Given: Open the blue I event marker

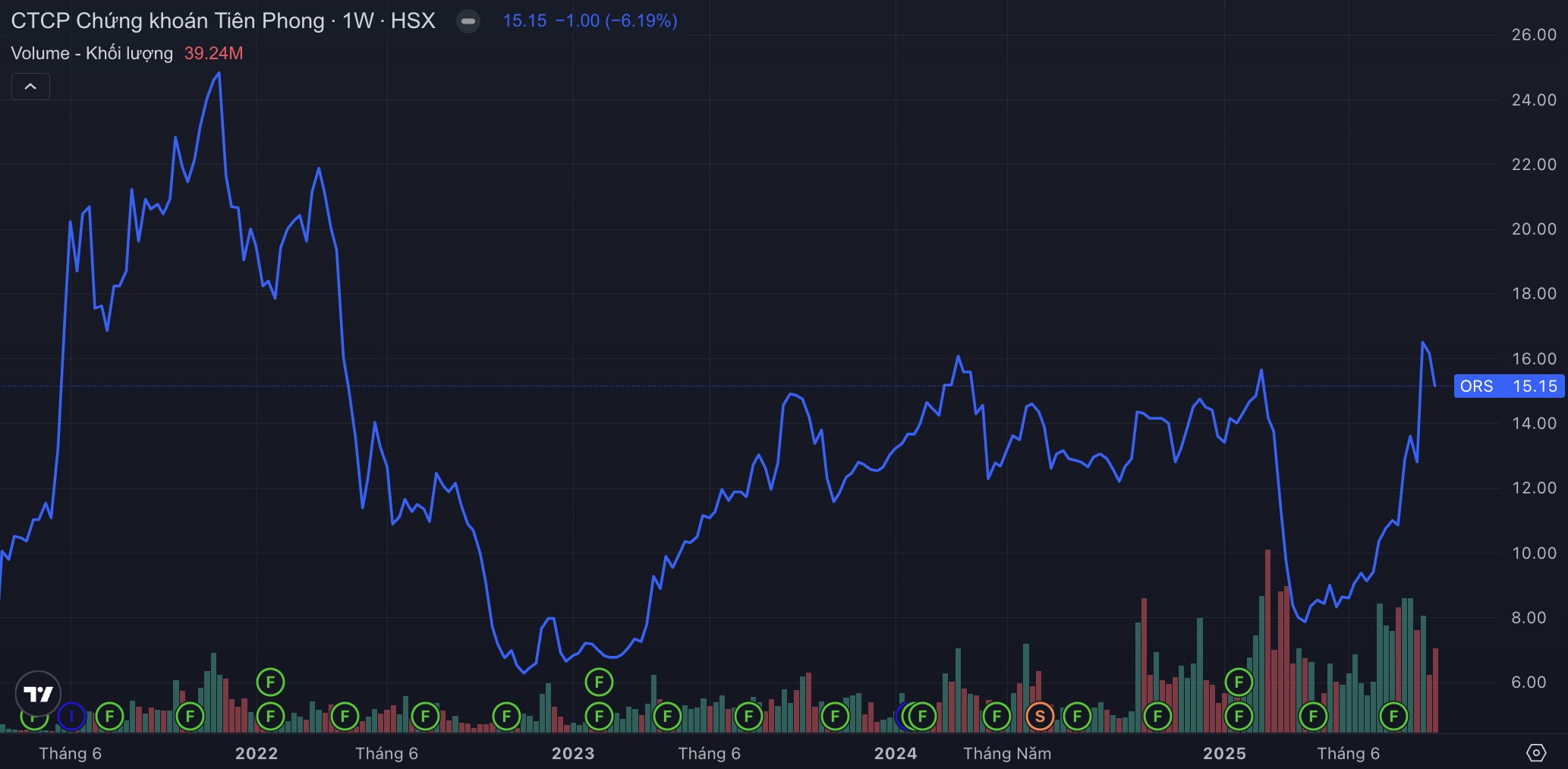Looking at the screenshot, I should 71,716.
